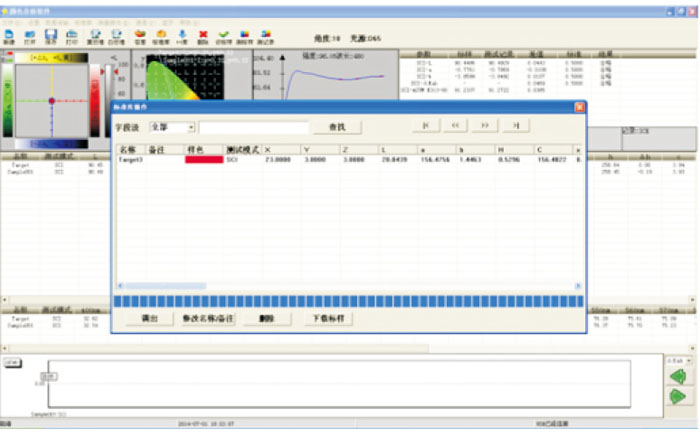This screenshot has height=438, width=700.
Task: Close the standard library dialog
Action: (x=579, y=107)
